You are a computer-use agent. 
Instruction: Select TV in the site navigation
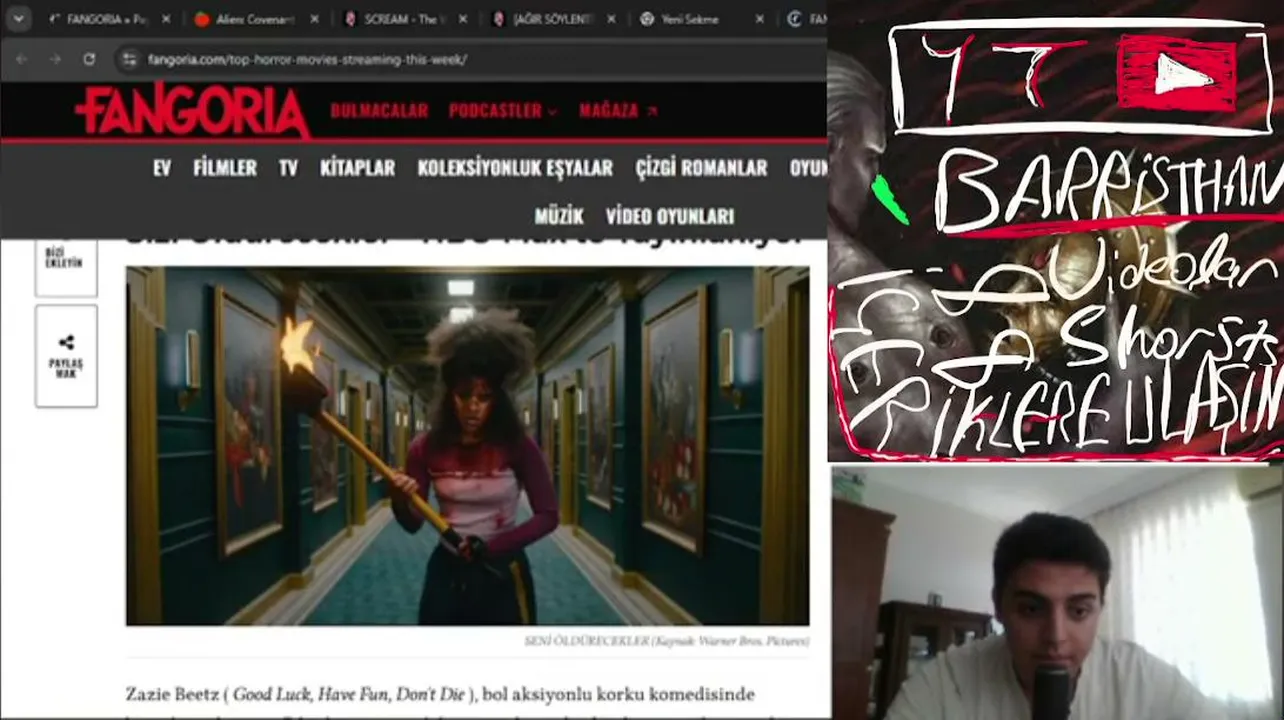pos(288,168)
